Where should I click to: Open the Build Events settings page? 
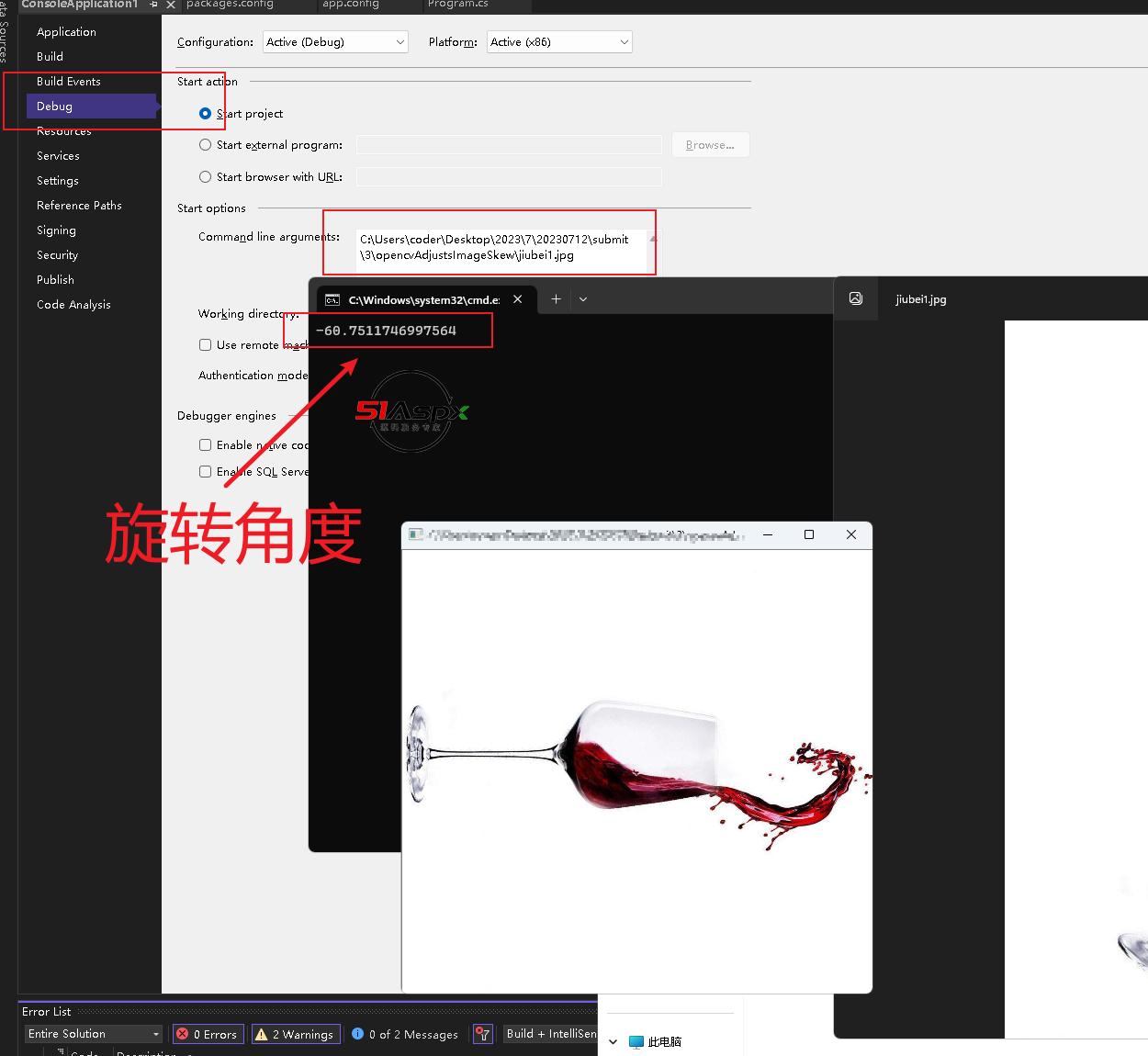coord(69,82)
